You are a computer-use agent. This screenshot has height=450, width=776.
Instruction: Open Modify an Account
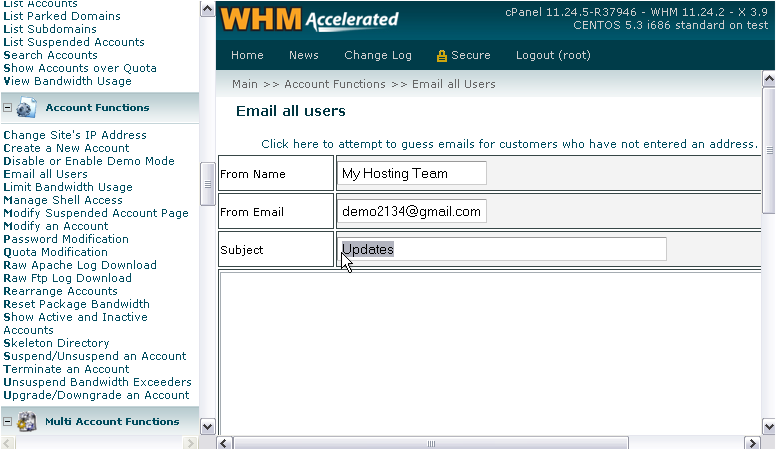tap(55, 226)
